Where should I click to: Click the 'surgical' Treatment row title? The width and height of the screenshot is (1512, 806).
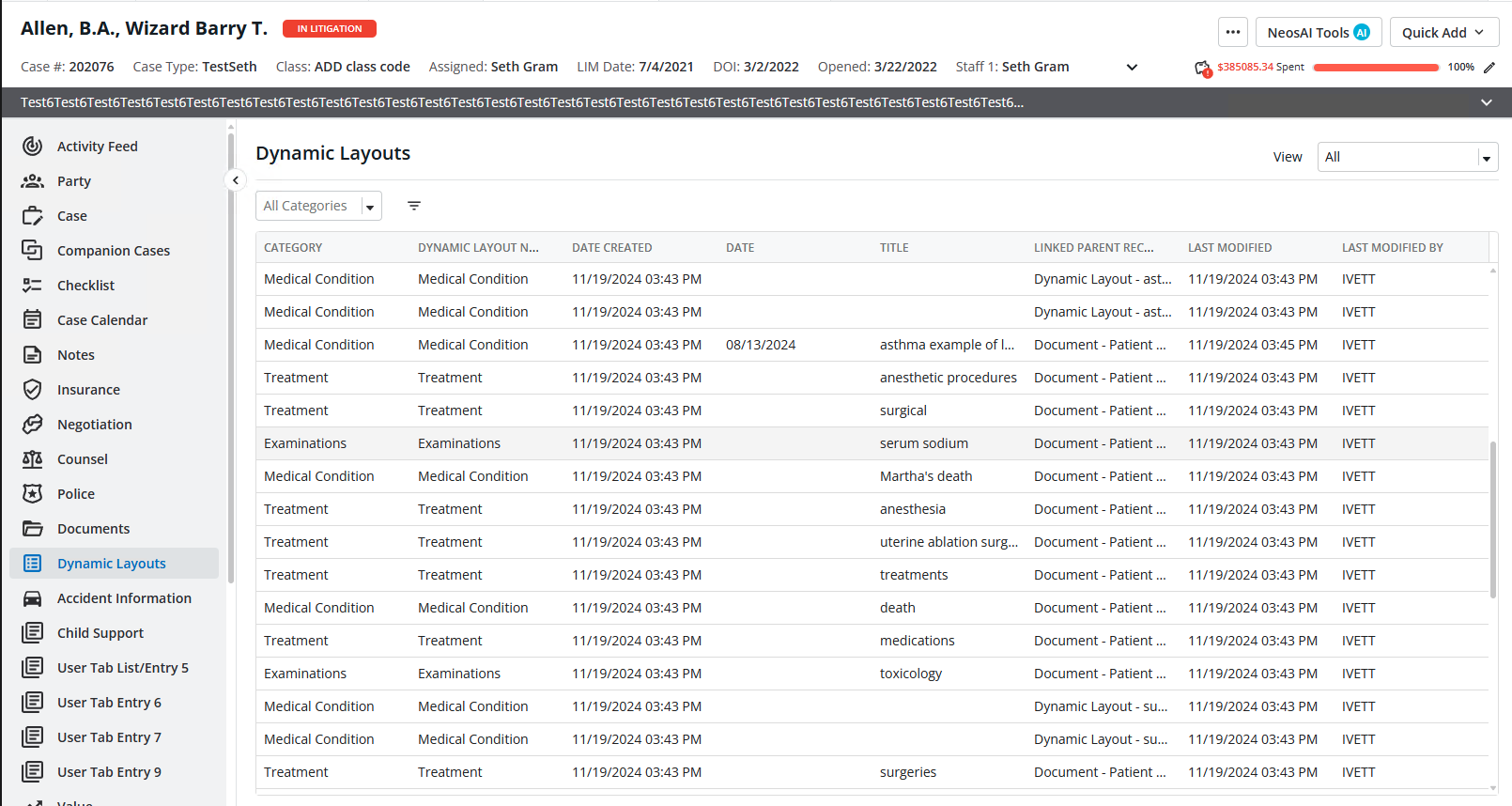[903, 411]
